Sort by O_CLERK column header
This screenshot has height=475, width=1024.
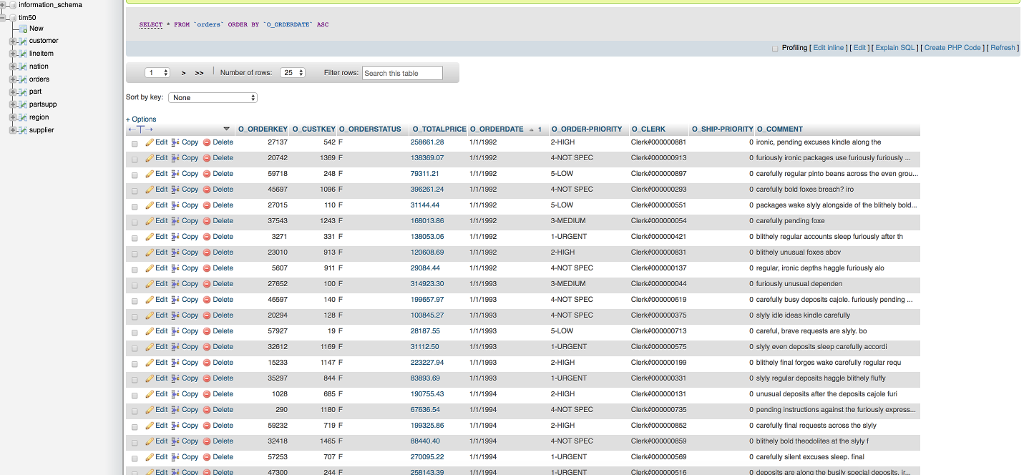(x=649, y=129)
